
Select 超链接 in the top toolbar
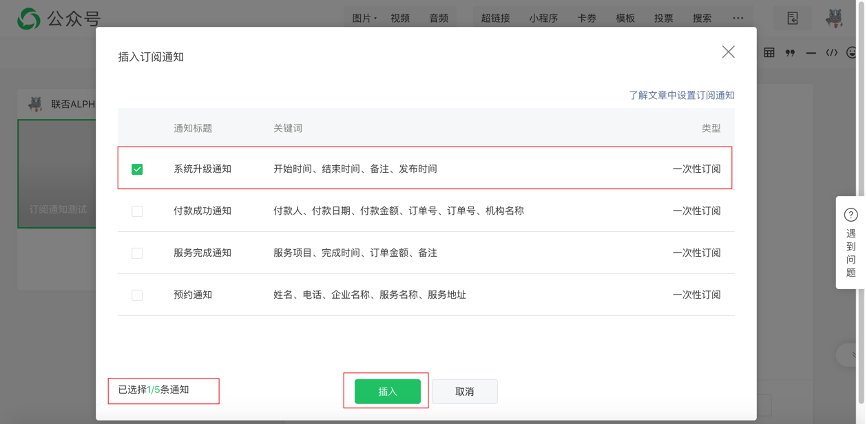coord(494,18)
